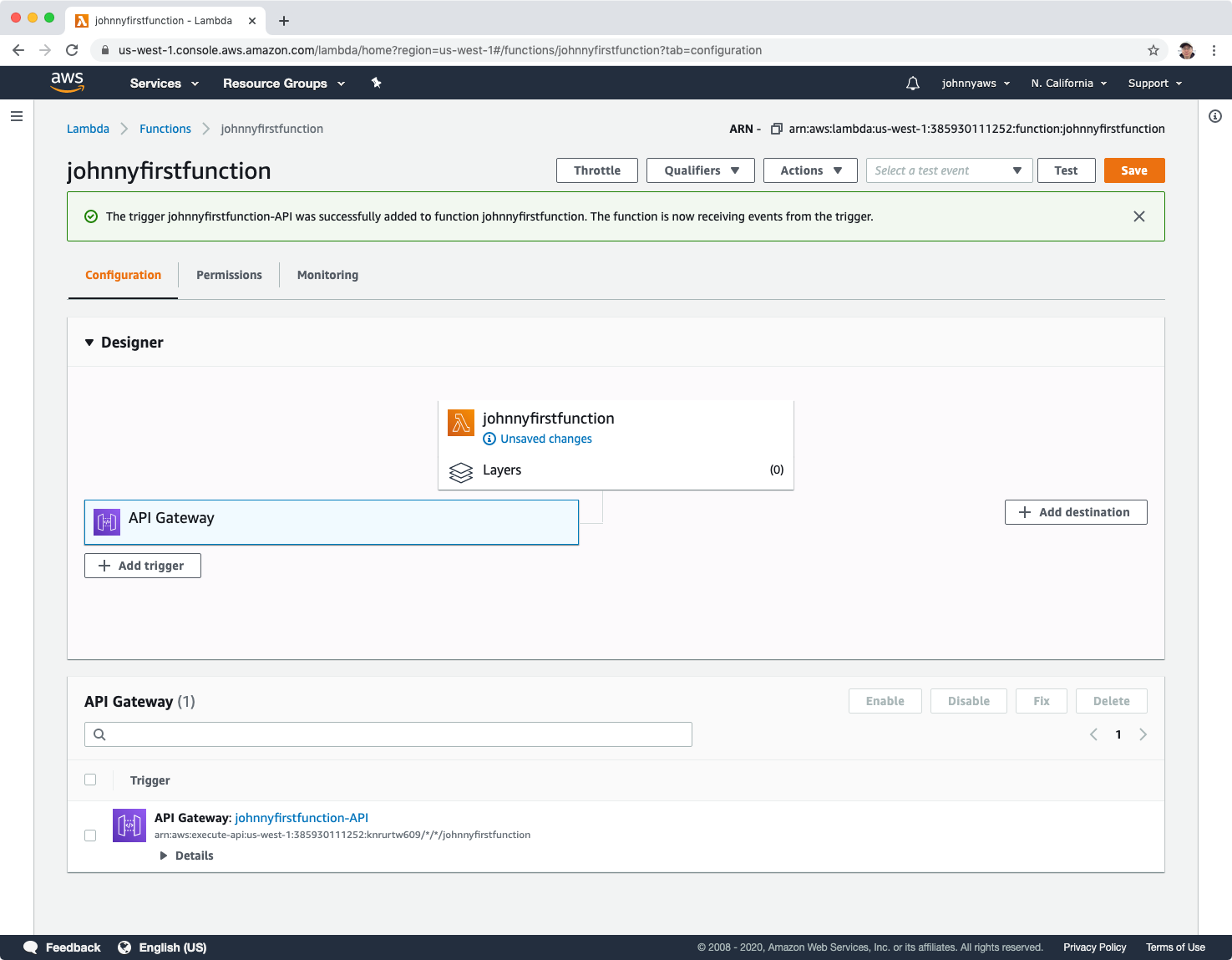Click the Functions breadcrumb link
The image size is (1232, 960).
pyautogui.click(x=165, y=129)
